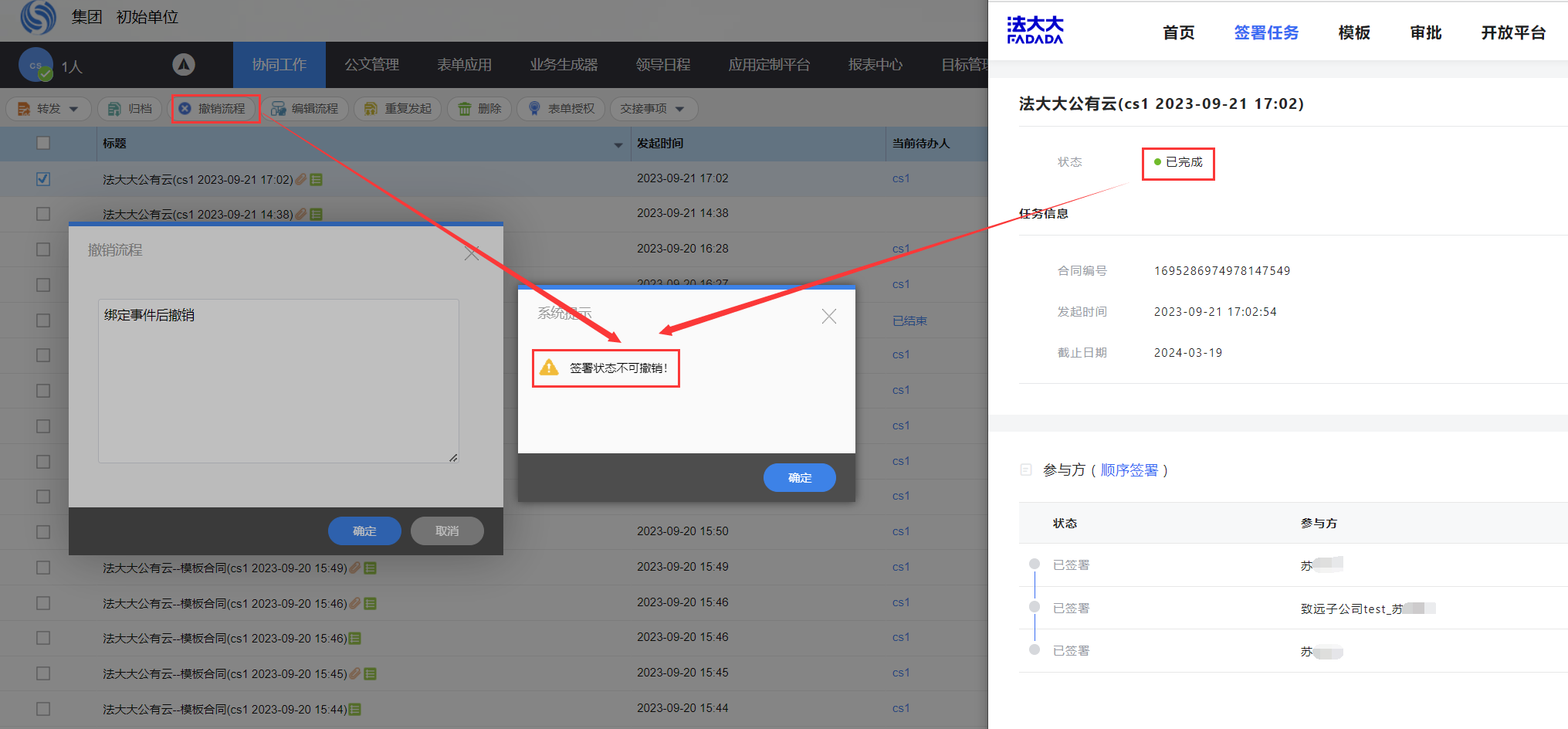Open the 表单应用 menu tab
The height and width of the screenshot is (729, 1568).
click(464, 65)
